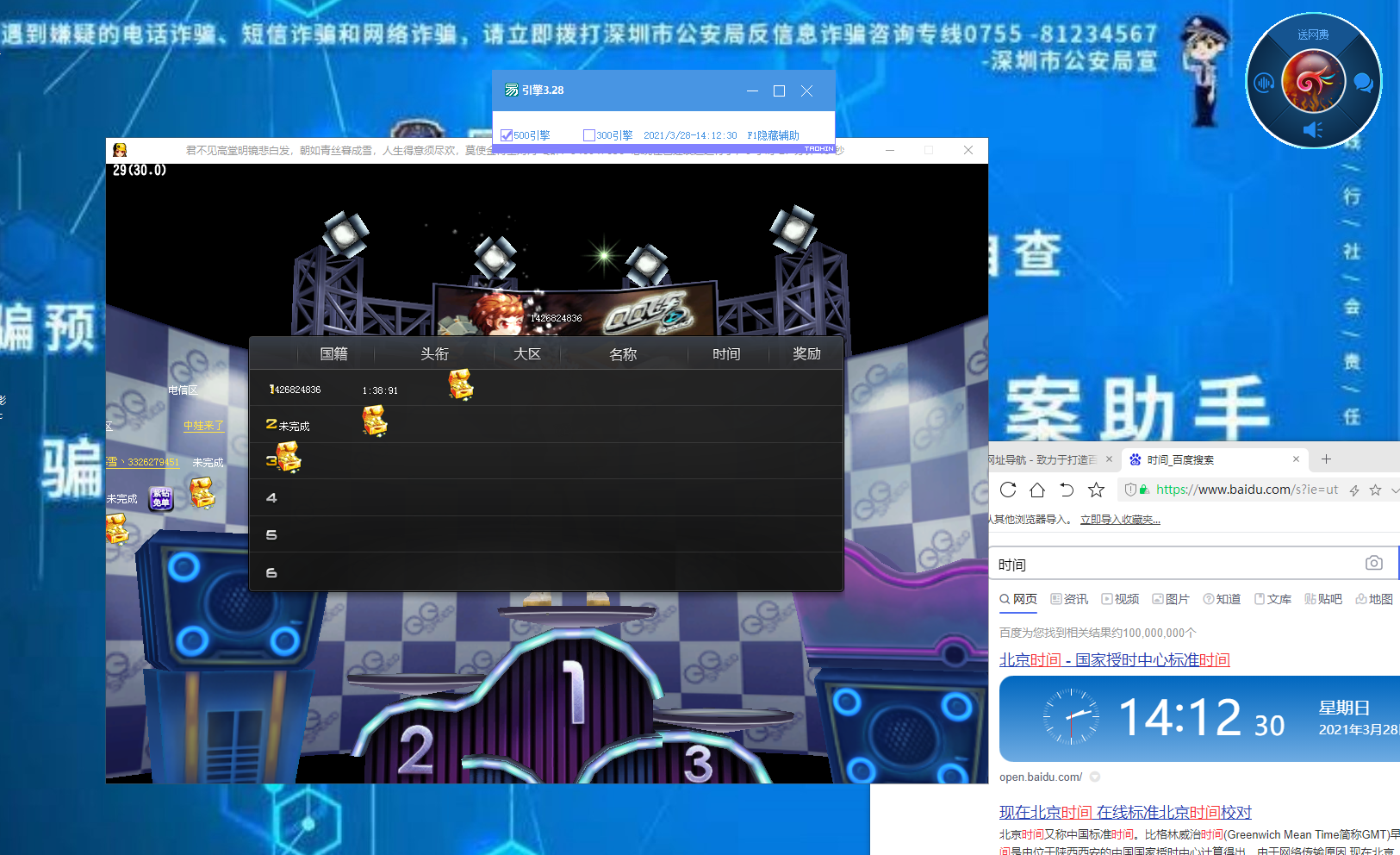This screenshot has height=855, width=1400.
Task: Select the 图片 search category tab
Action: click(x=1171, y=599)
